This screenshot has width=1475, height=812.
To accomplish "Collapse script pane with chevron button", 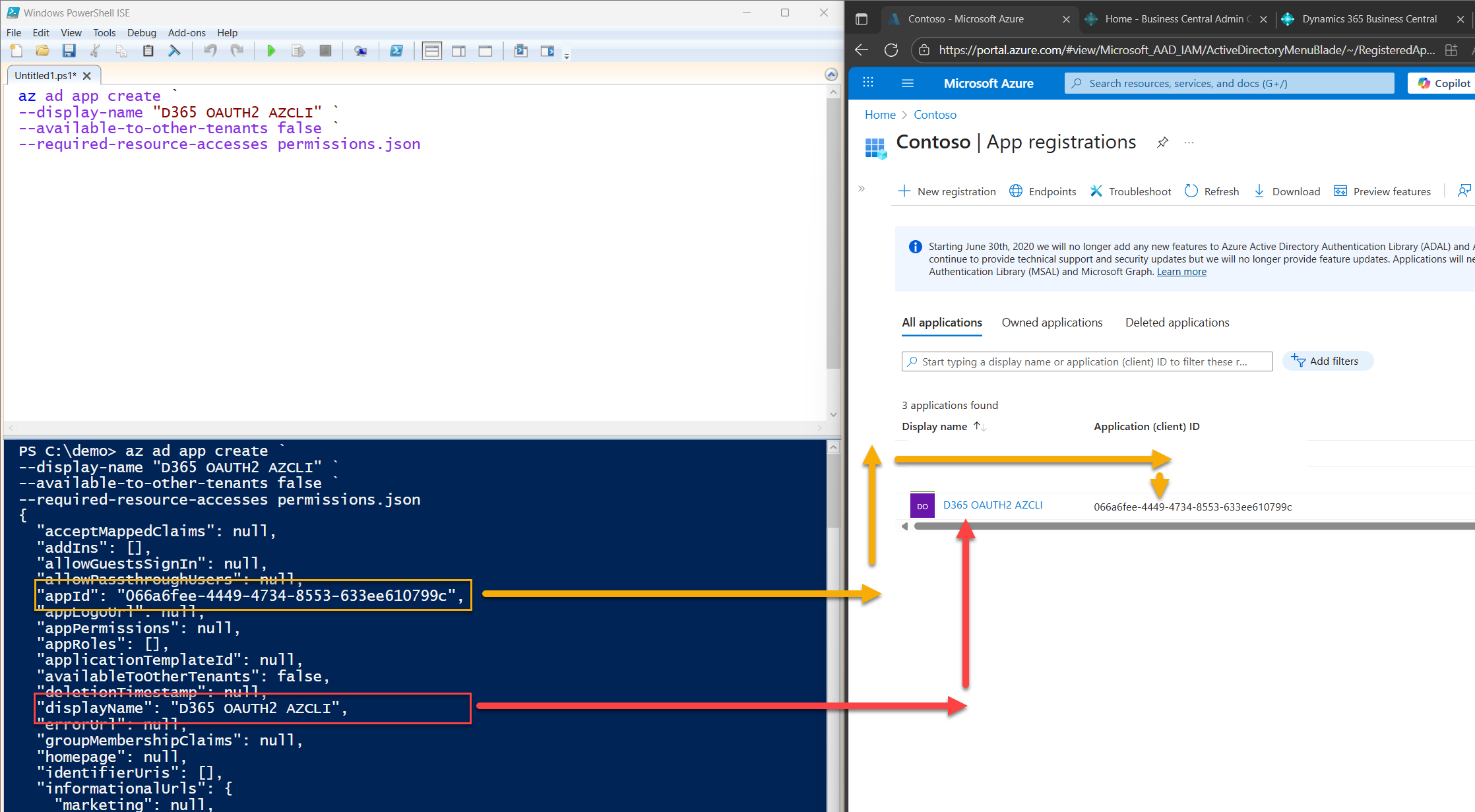I will pos(831,75).
